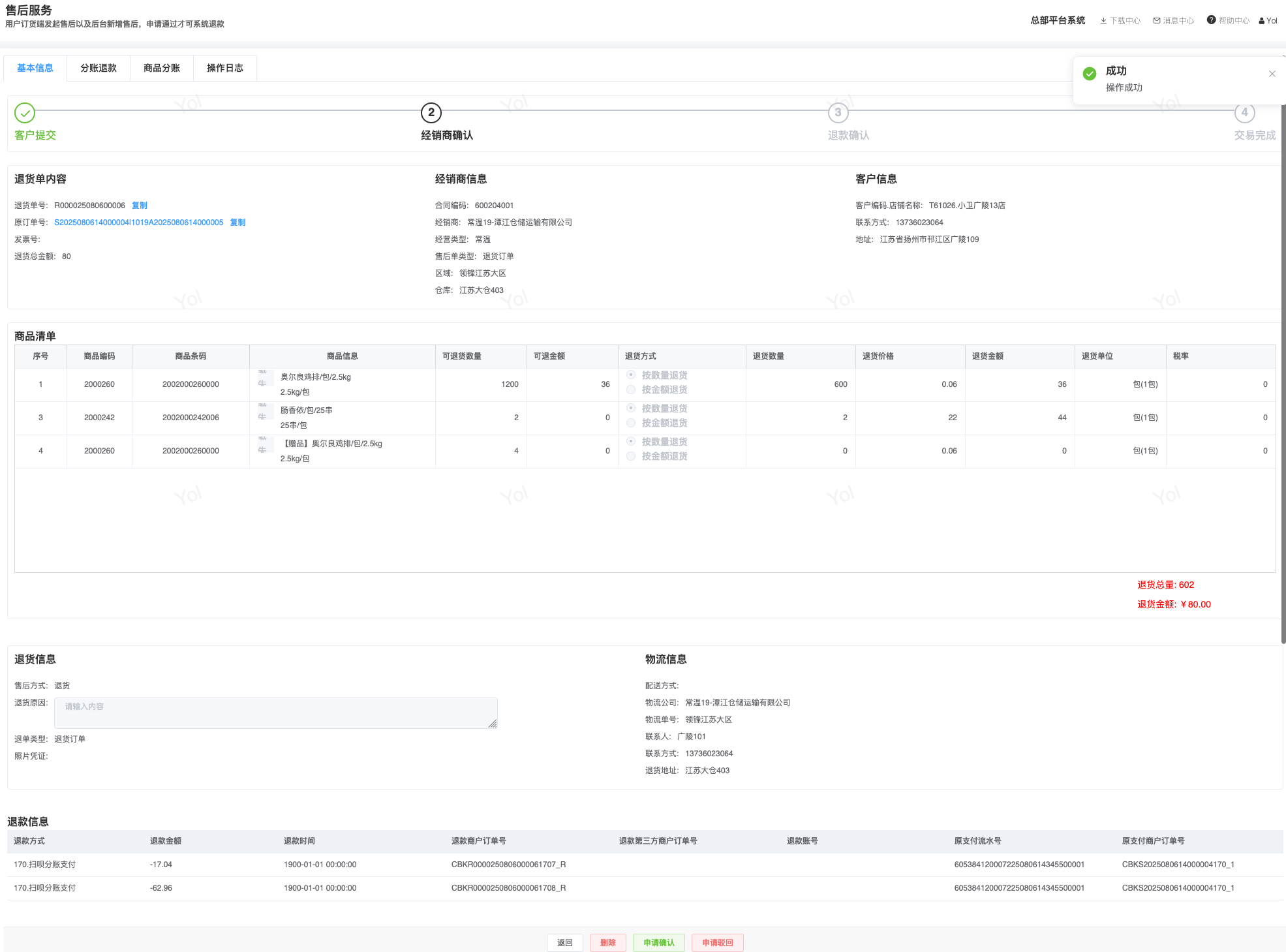Select 按金额退货 radio for row 1
Screen dimensions: 1286x952
(x=631, y=390)
